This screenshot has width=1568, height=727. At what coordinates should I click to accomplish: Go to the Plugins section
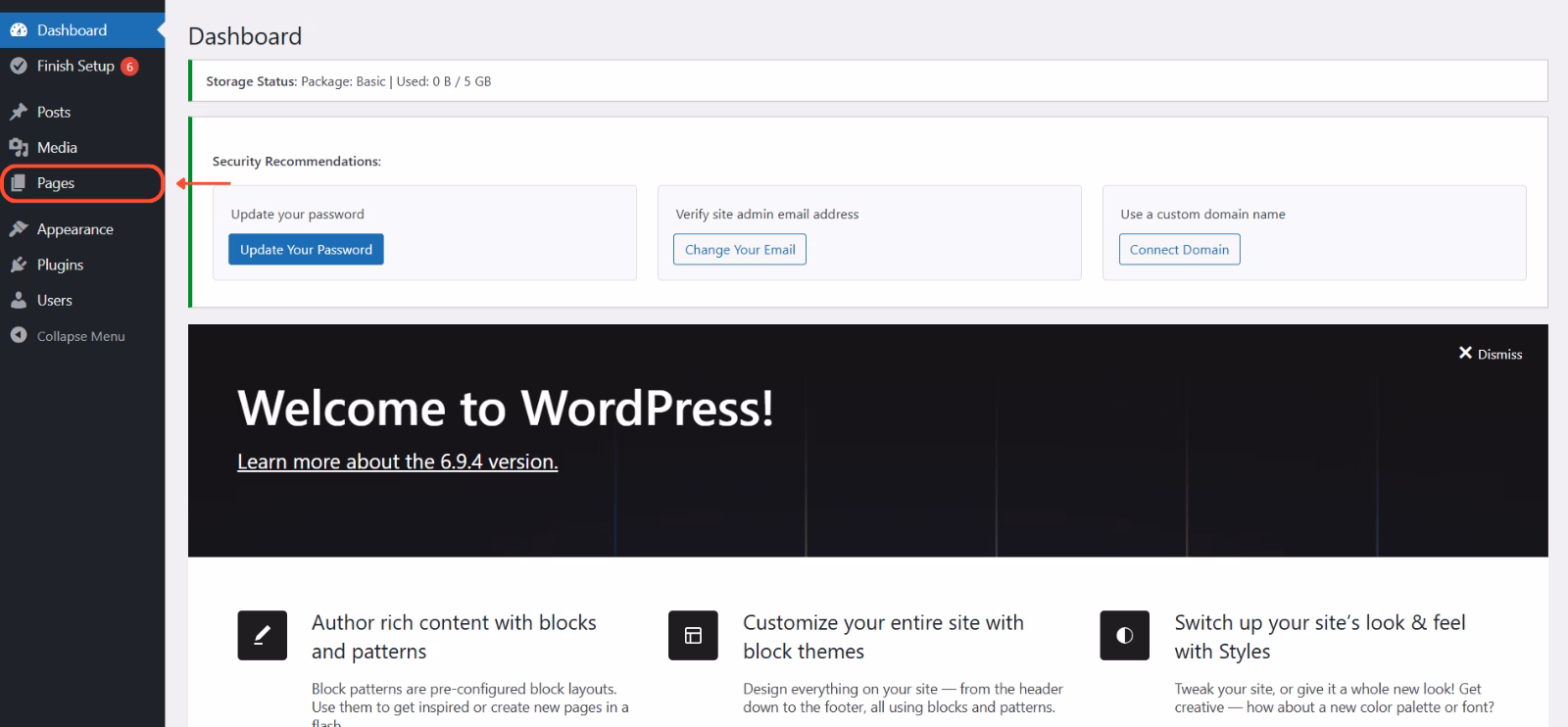(x=60, y=265)
